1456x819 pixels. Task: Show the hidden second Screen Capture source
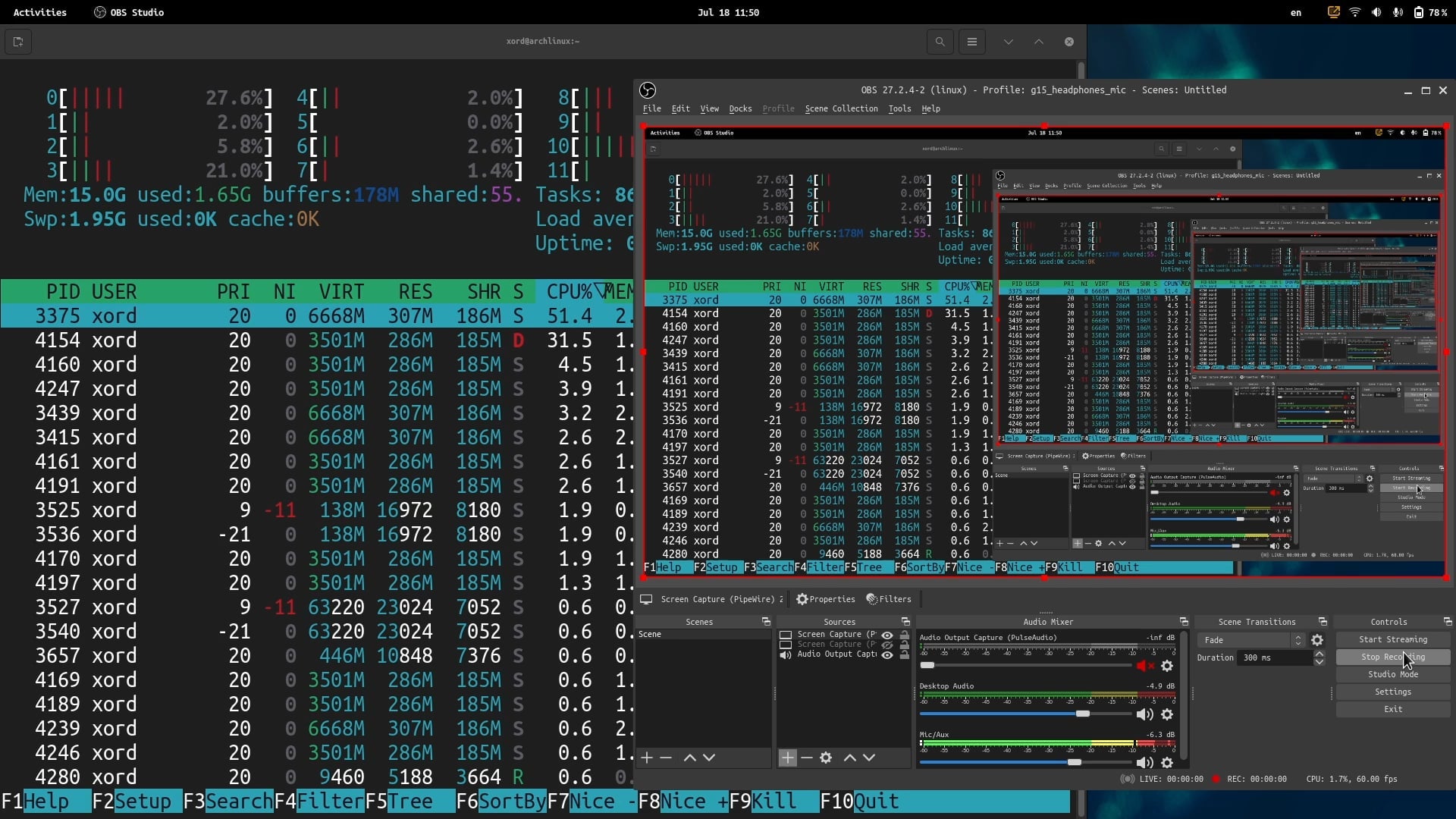[x=887, y=645]
